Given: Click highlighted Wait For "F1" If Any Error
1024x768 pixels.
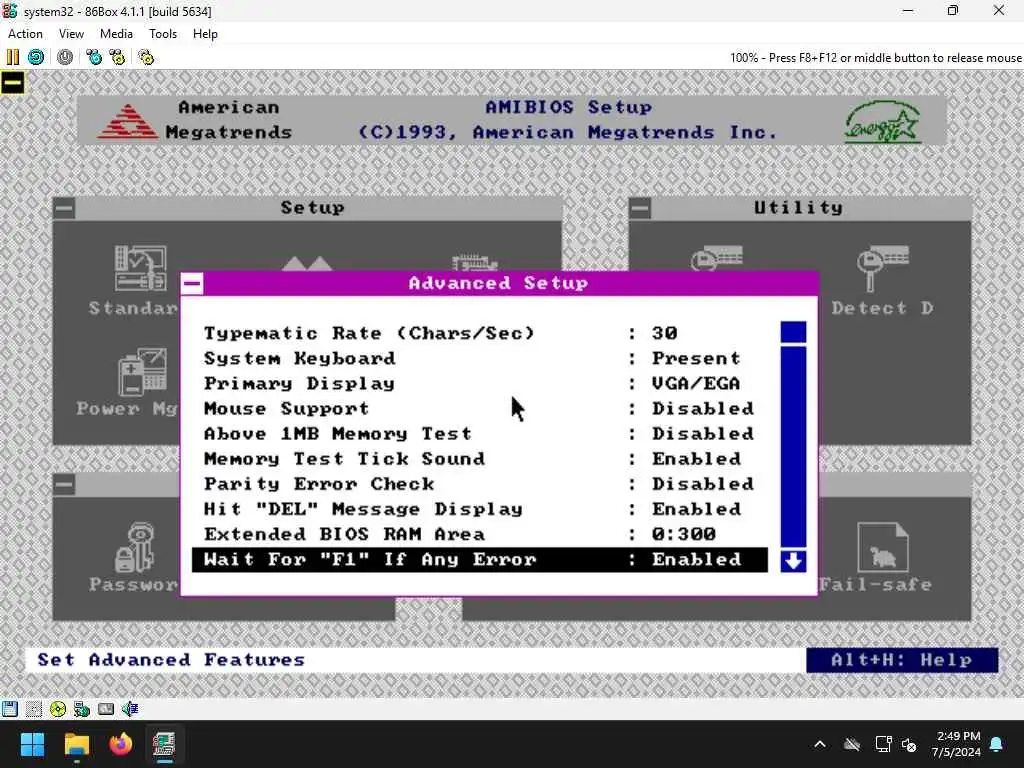Looking at the screenshot, I should (479, 560).
